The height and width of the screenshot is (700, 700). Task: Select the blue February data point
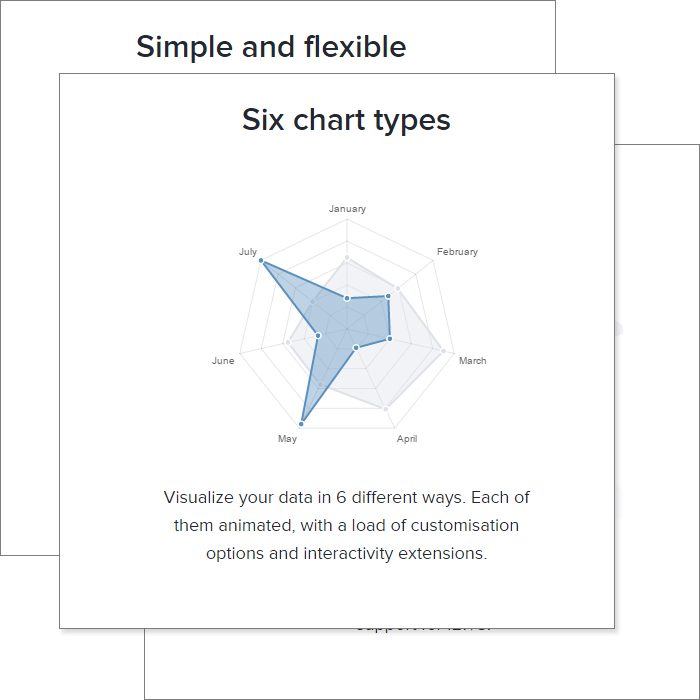pos(388,296)
